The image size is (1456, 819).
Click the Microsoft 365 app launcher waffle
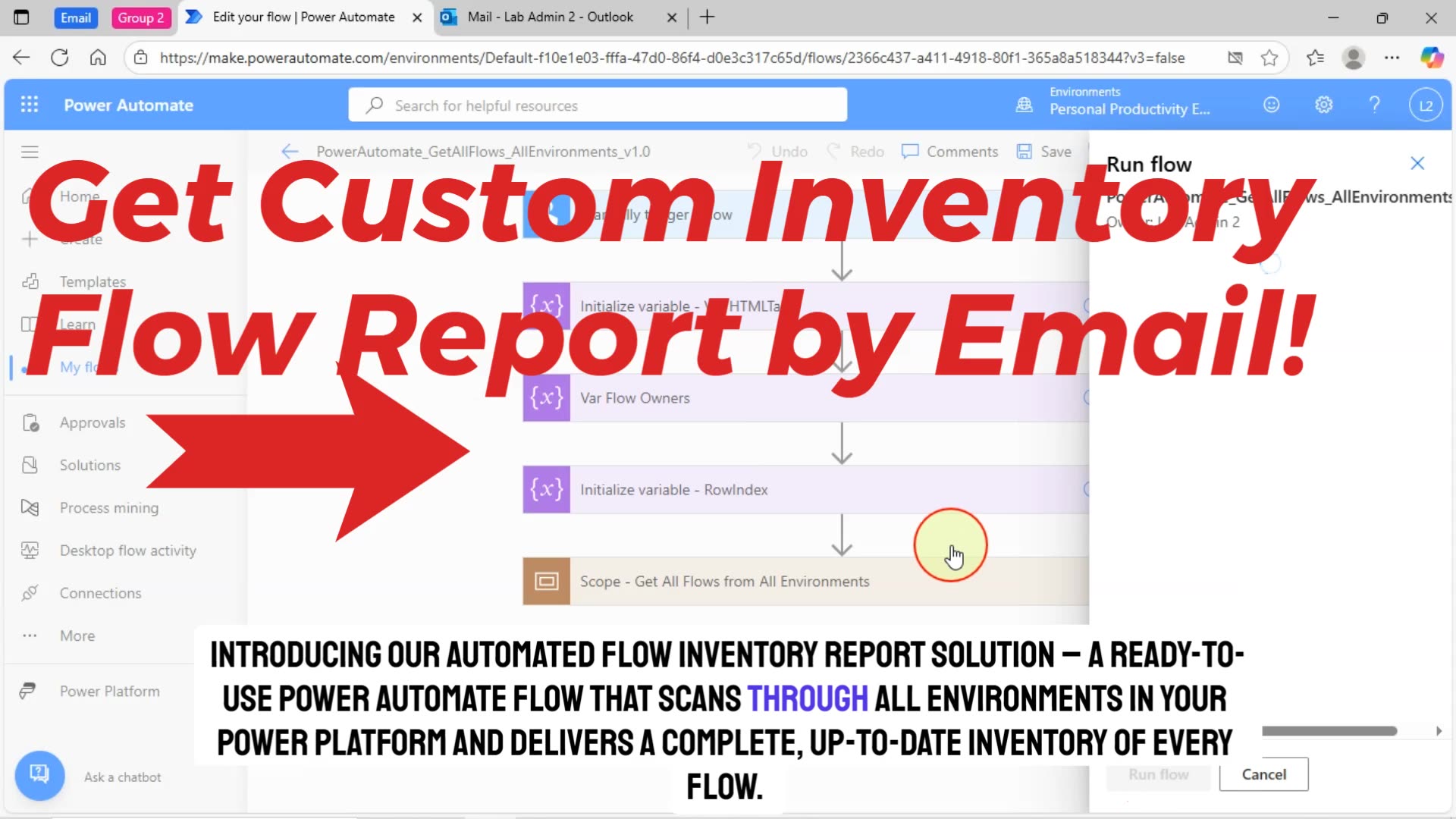(x=30, y=105)
